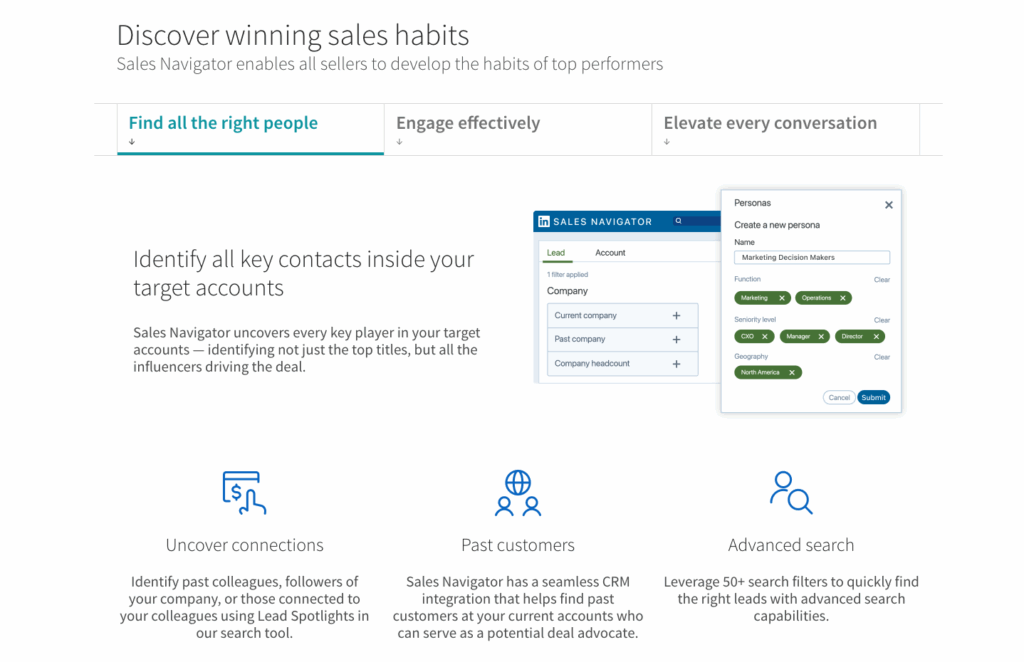Click the Past customers globe-people icon
This screenshot has width=1024, height=662.
click(x=517, y=492)
